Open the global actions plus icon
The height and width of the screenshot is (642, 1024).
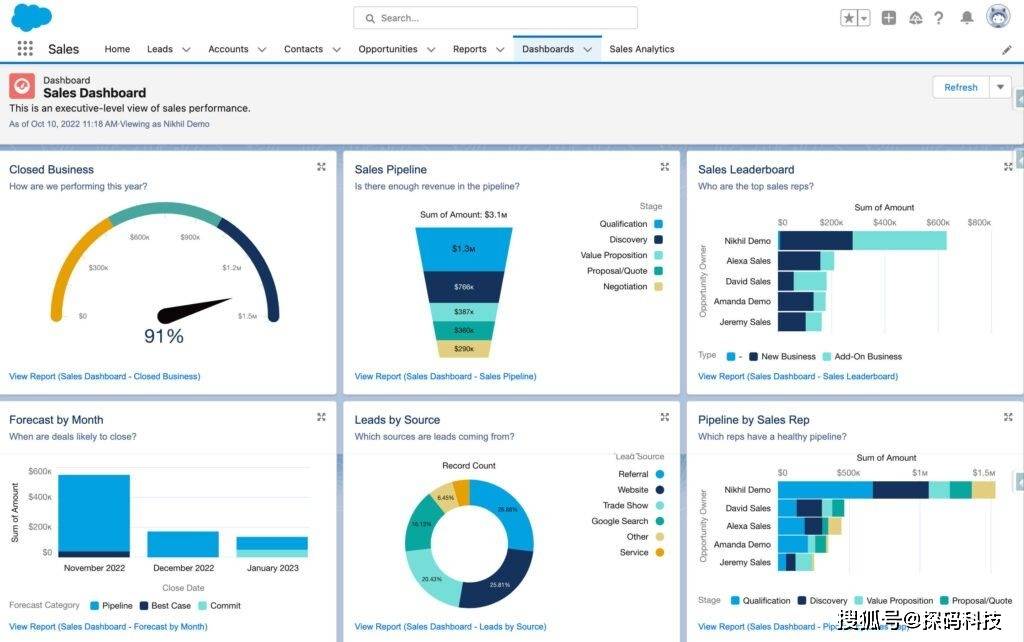(889, 18)
